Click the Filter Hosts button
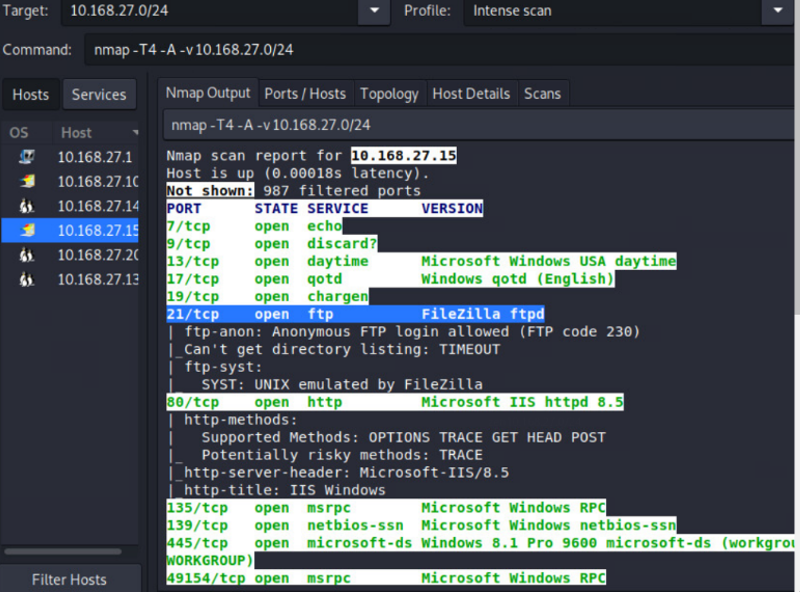The image size is (800, 592). pyautogui.click(x=69, y=579)
